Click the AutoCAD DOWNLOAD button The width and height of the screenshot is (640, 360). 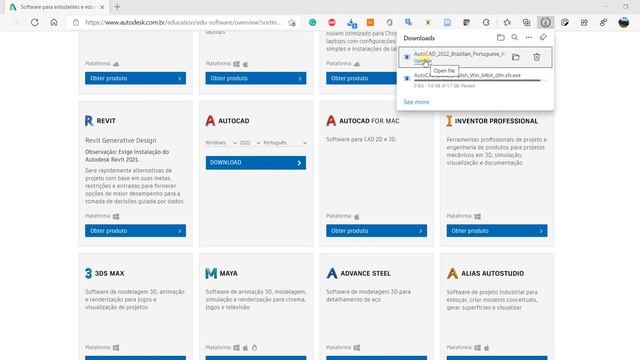point(256,163)
